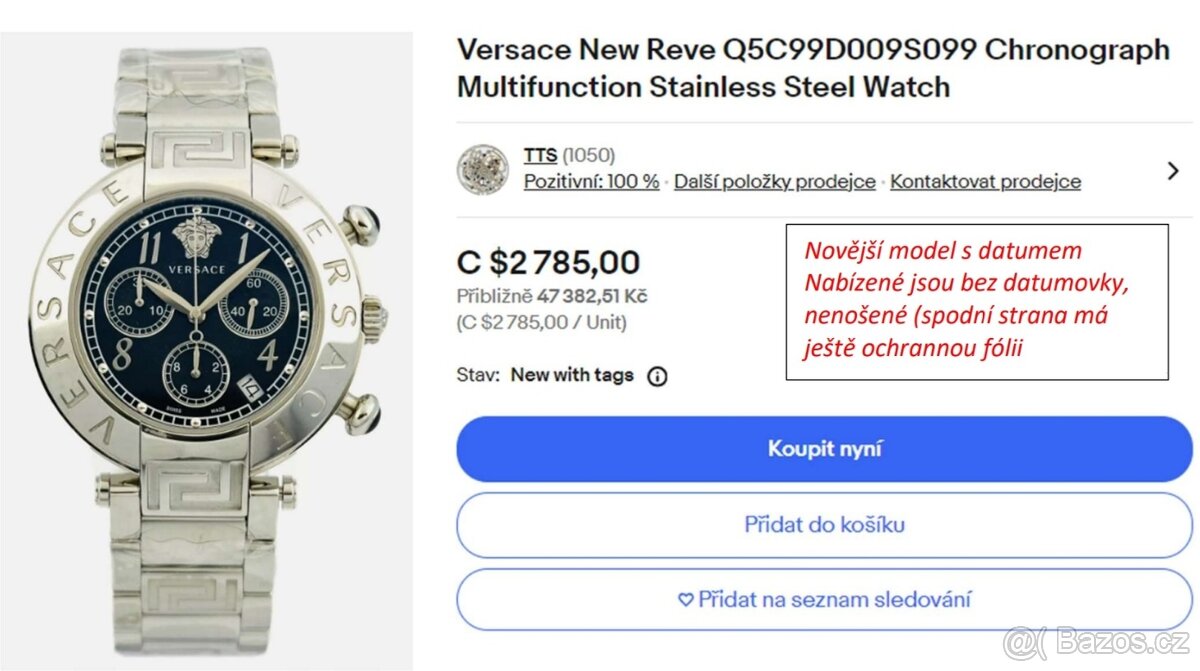This screenshot has height=671, width=1200.
Task: Click the seller's round avatar icon
Action: pyautogui.click(x=482, y=169)
